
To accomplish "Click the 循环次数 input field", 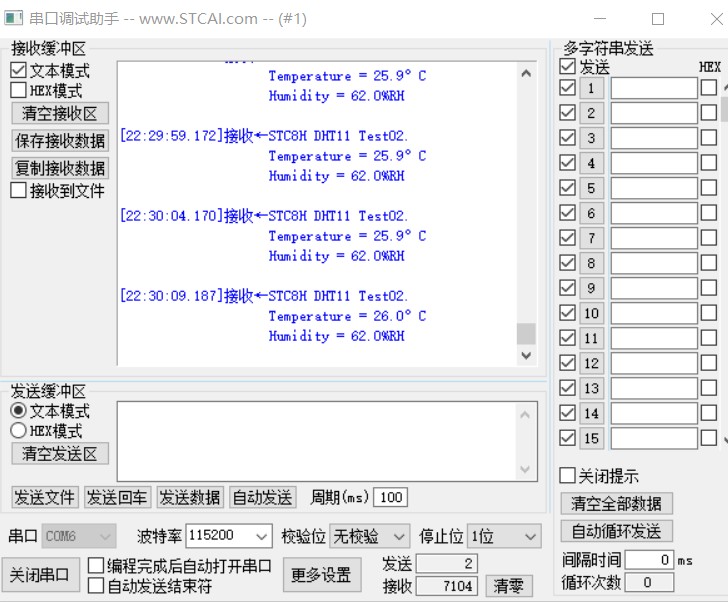I will click(x=649, y=582).
